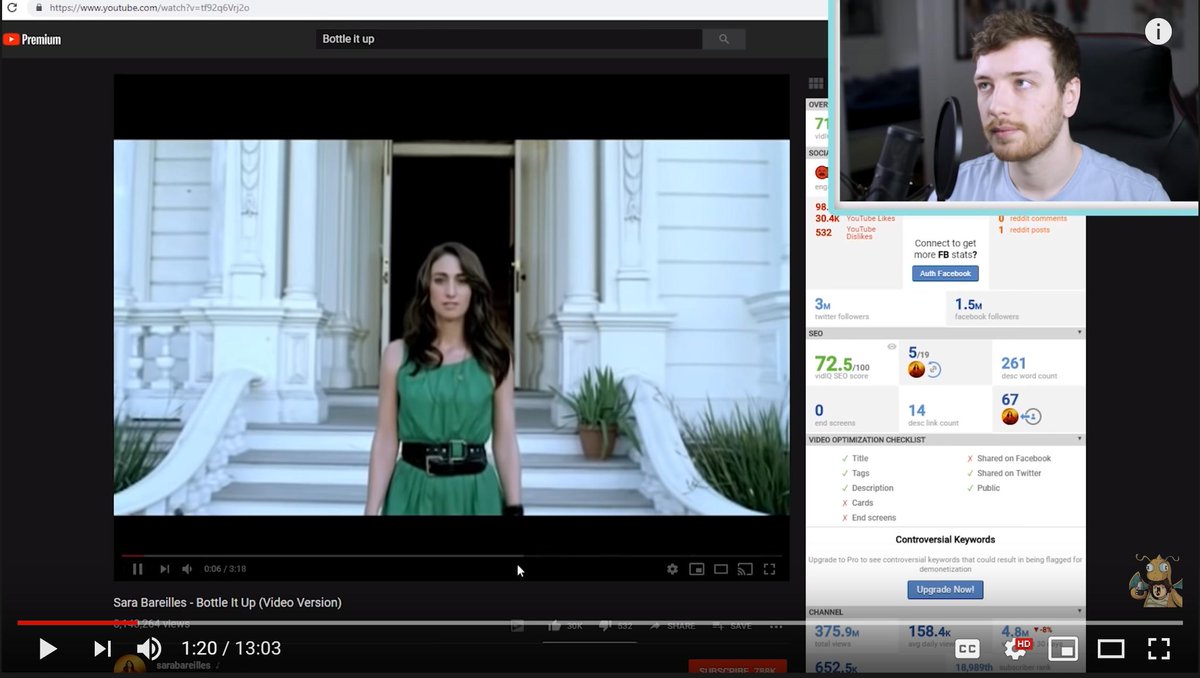Click the 'reddit posts' label
Screen dimensions: 1200x678
coord(1030,230)
